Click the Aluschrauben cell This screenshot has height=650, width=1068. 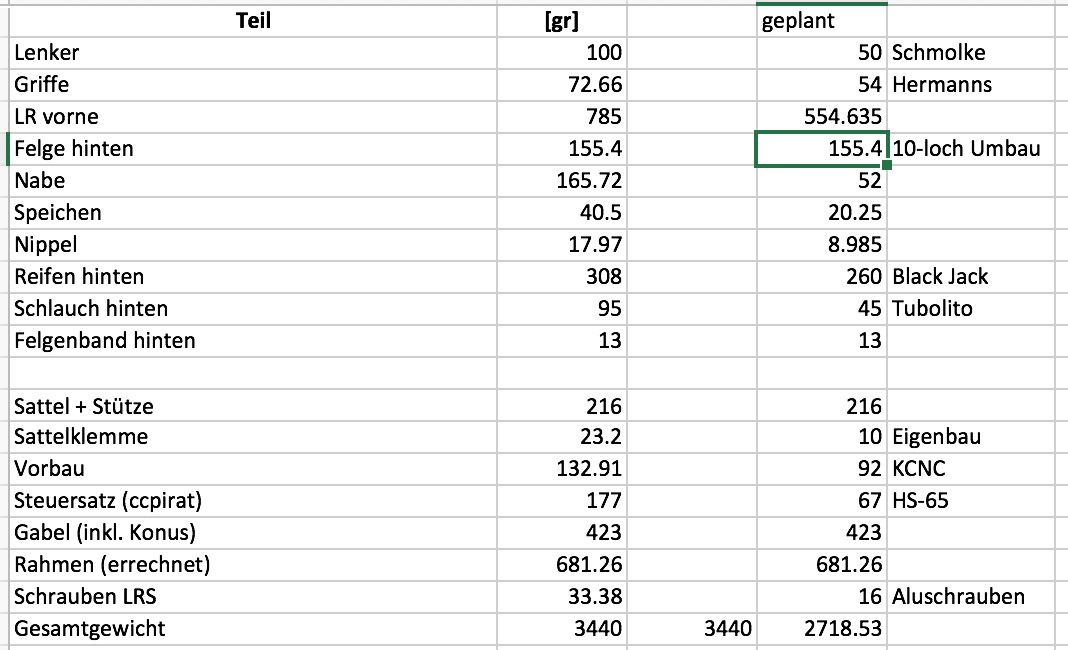point(971,597)
